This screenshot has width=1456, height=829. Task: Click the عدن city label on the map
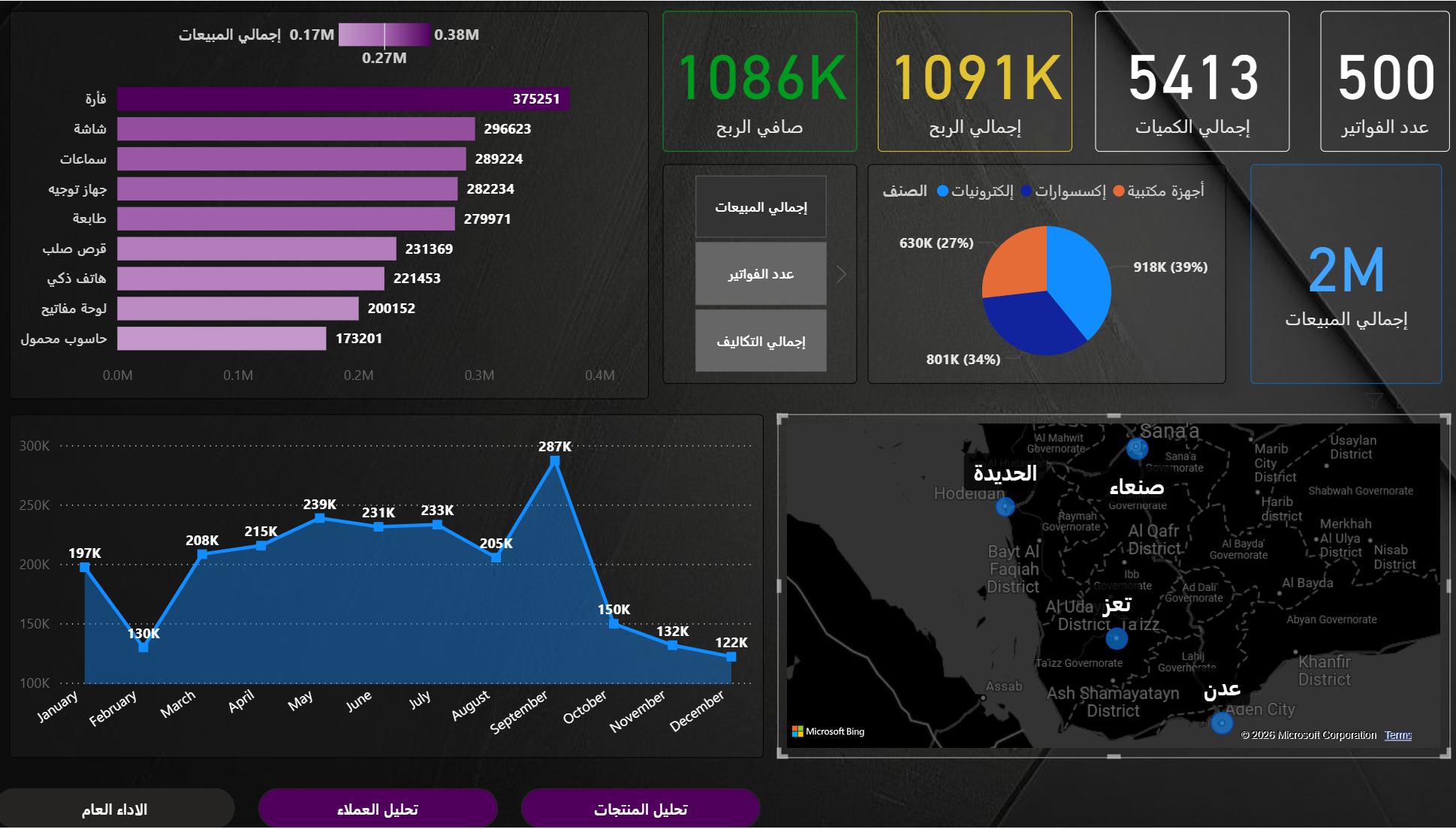1222,689
